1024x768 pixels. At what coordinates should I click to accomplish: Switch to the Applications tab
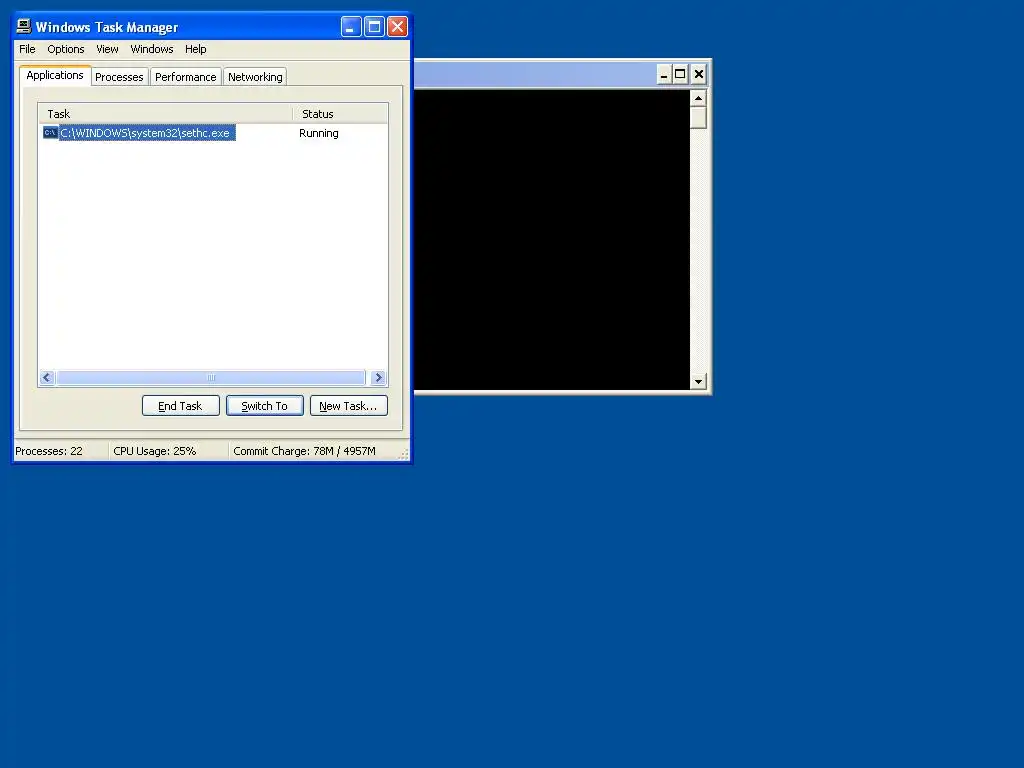pos(55,75)
